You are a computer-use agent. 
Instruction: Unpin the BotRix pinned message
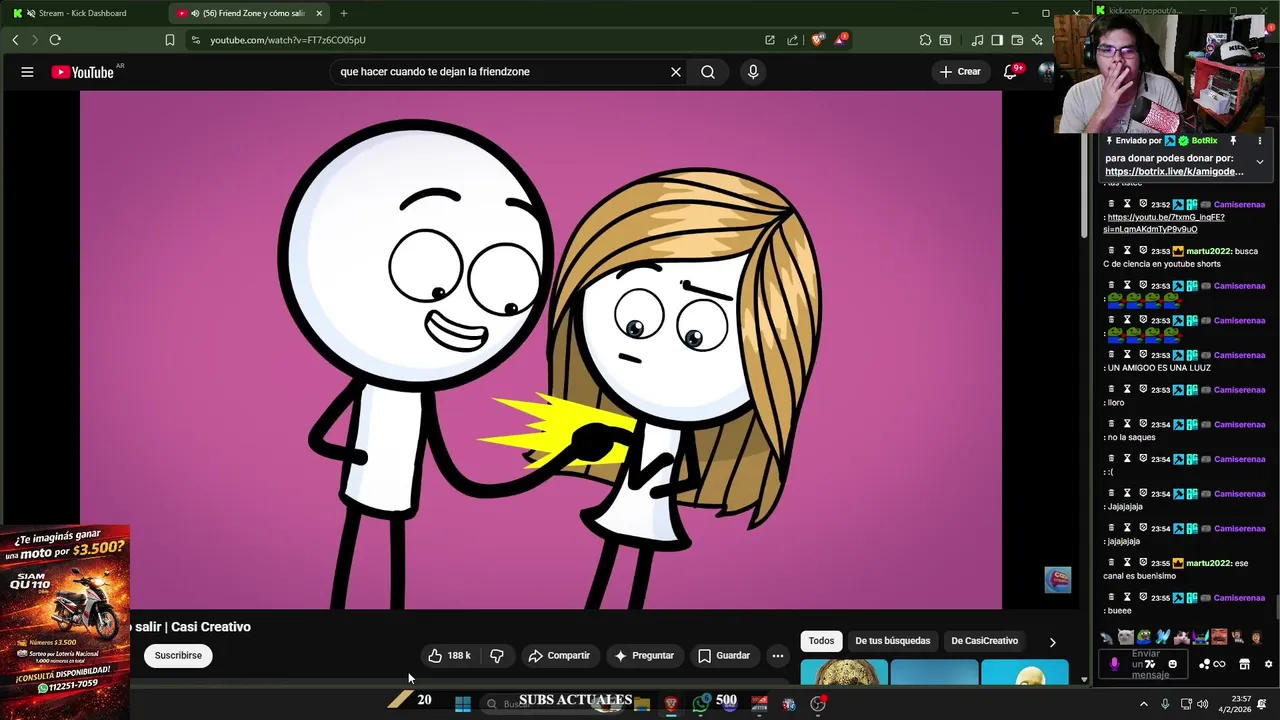1233,141
